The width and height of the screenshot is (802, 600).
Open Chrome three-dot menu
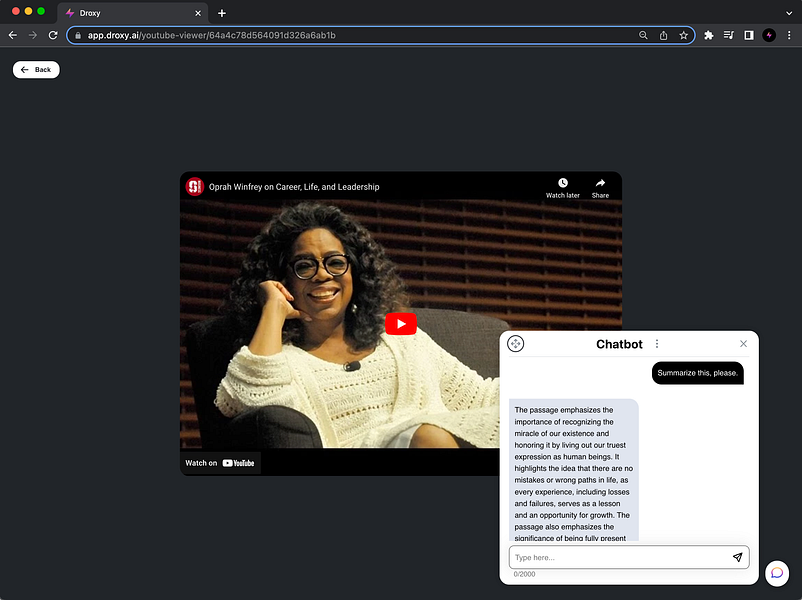[789, 35]
